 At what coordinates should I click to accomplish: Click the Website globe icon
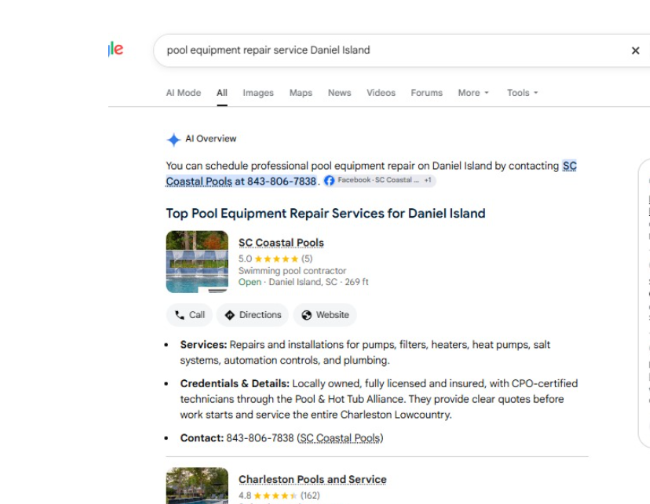(x=306, y=315)
